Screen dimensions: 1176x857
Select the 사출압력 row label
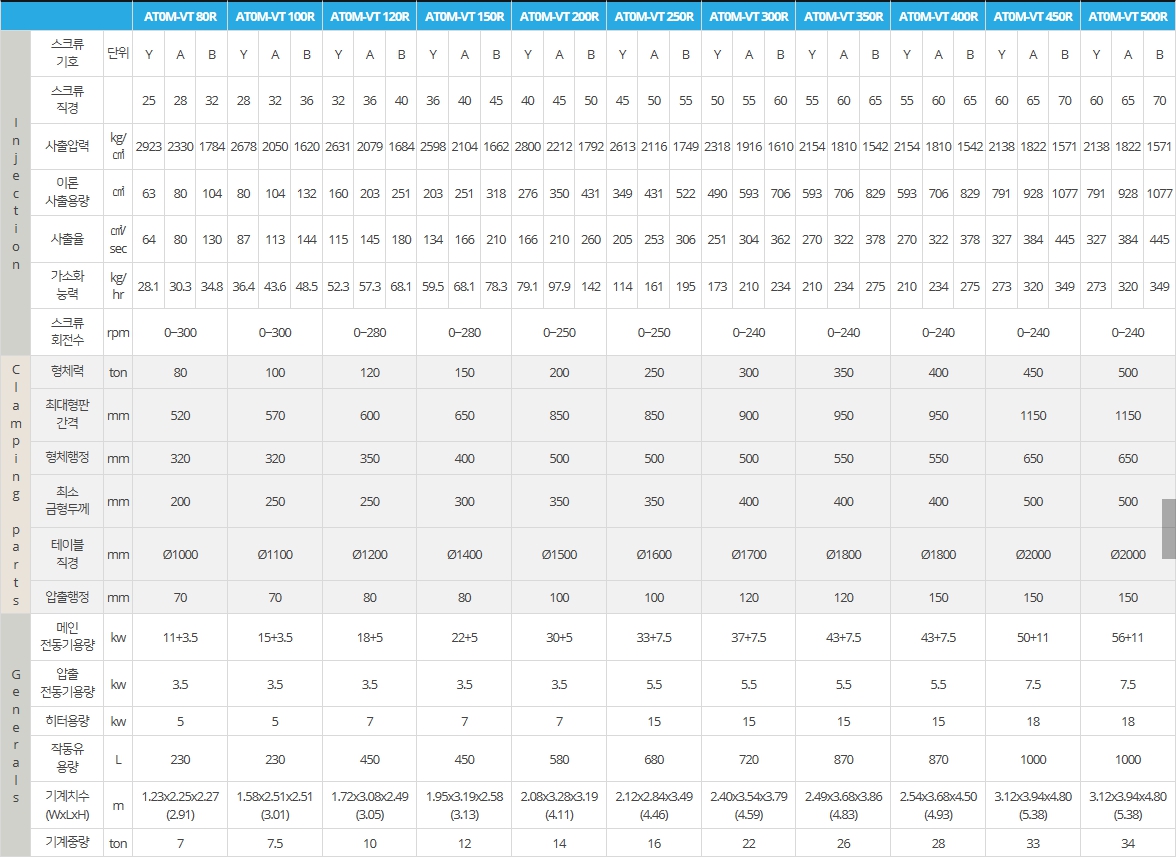point(67,146)
